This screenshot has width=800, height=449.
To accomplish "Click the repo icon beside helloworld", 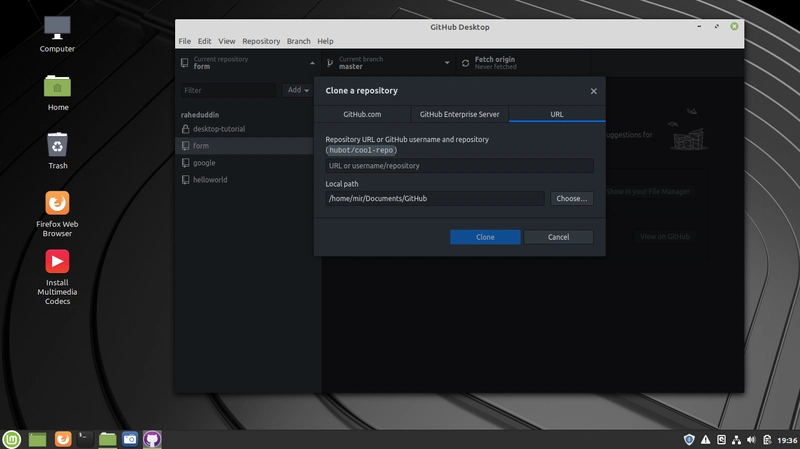I will (185, 180).
